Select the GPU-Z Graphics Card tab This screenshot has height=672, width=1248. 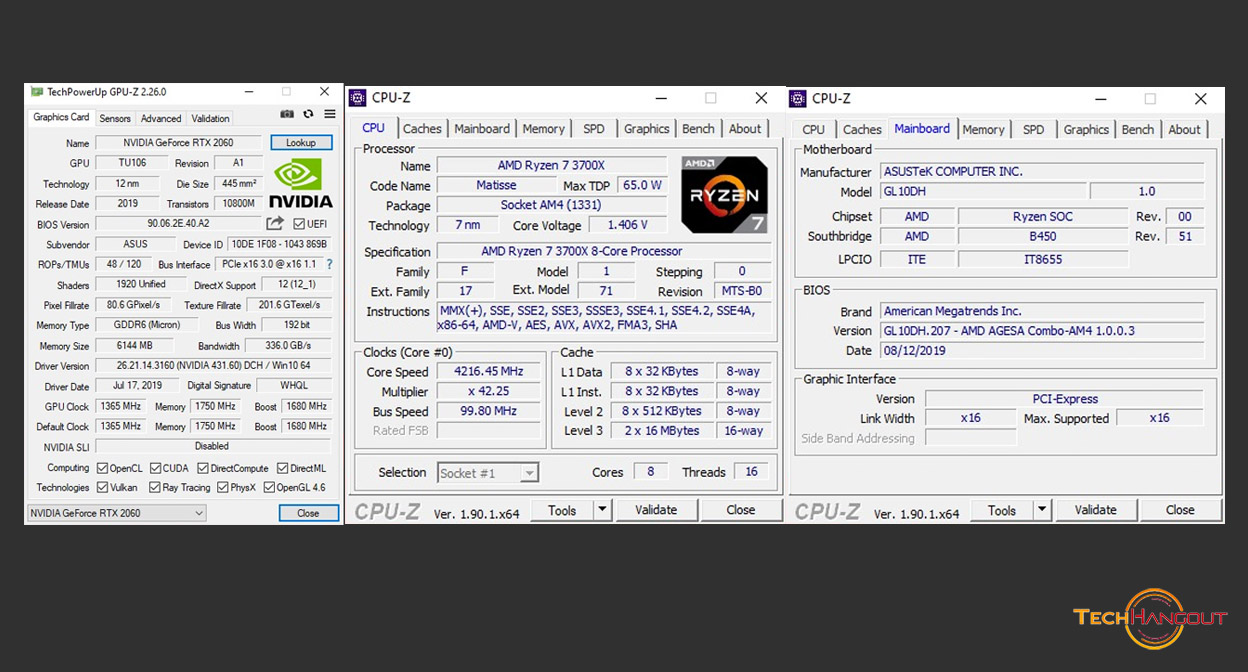61,117
